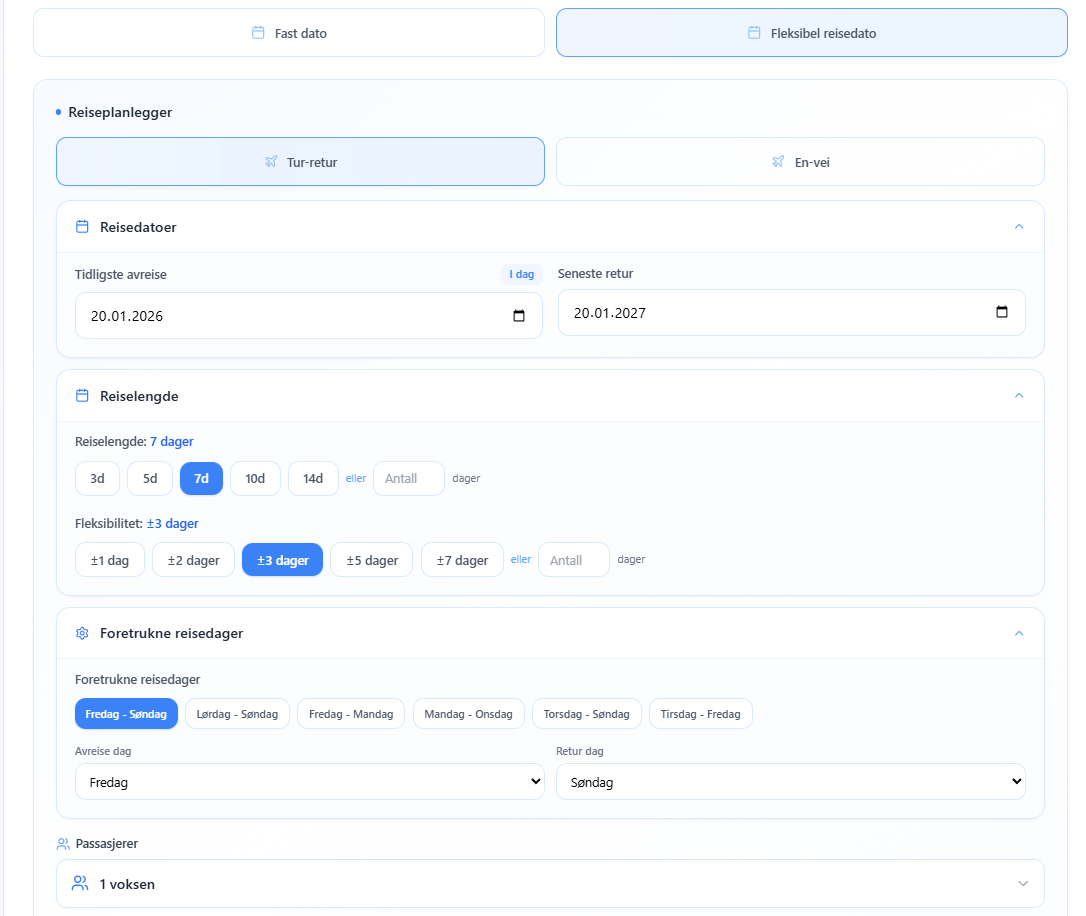Collapse the Reisedatoer section chevron

click(1019, 226)
